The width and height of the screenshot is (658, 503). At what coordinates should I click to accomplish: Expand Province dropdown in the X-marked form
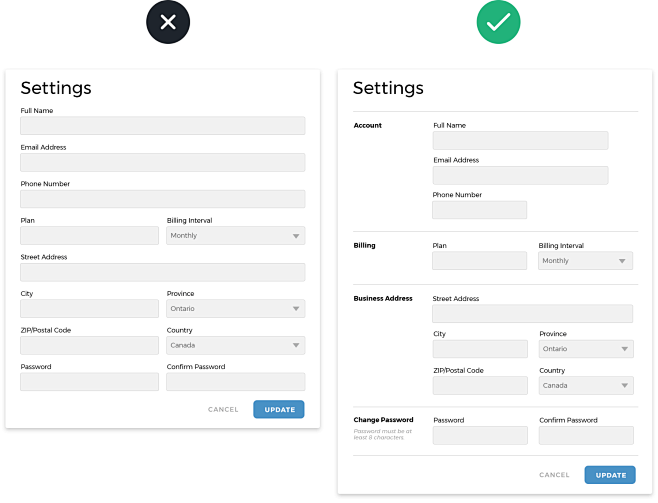pyautogui.click(x=235, y=309)
